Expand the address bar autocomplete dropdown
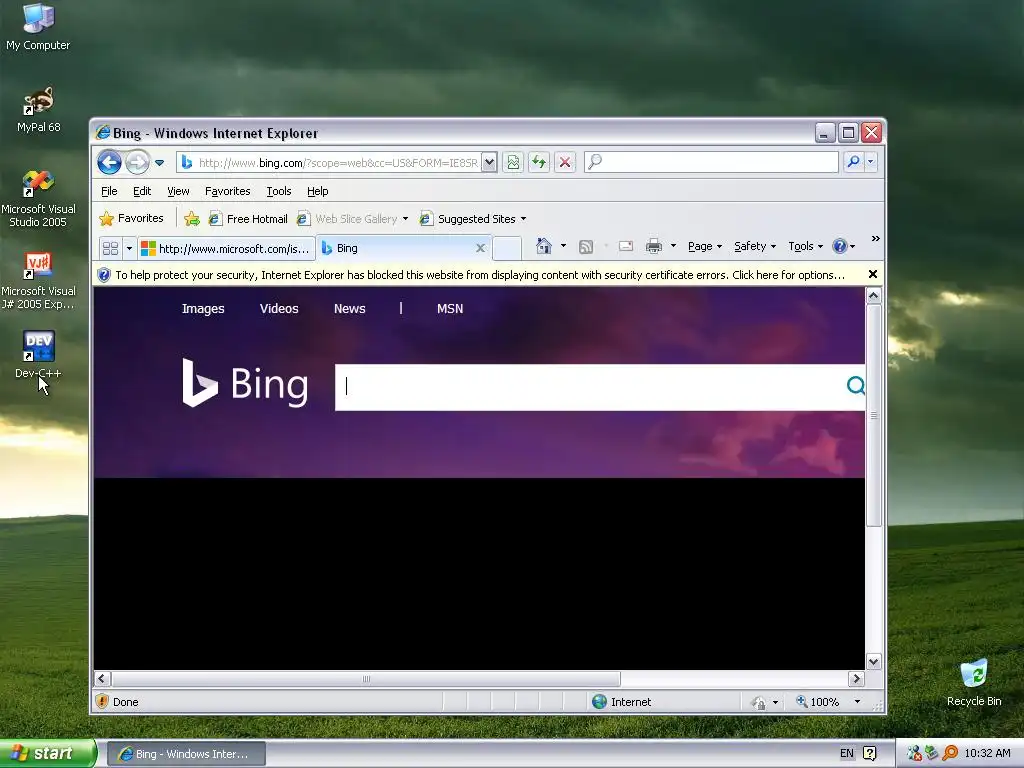1024x768 pixels. click(489, 163)
